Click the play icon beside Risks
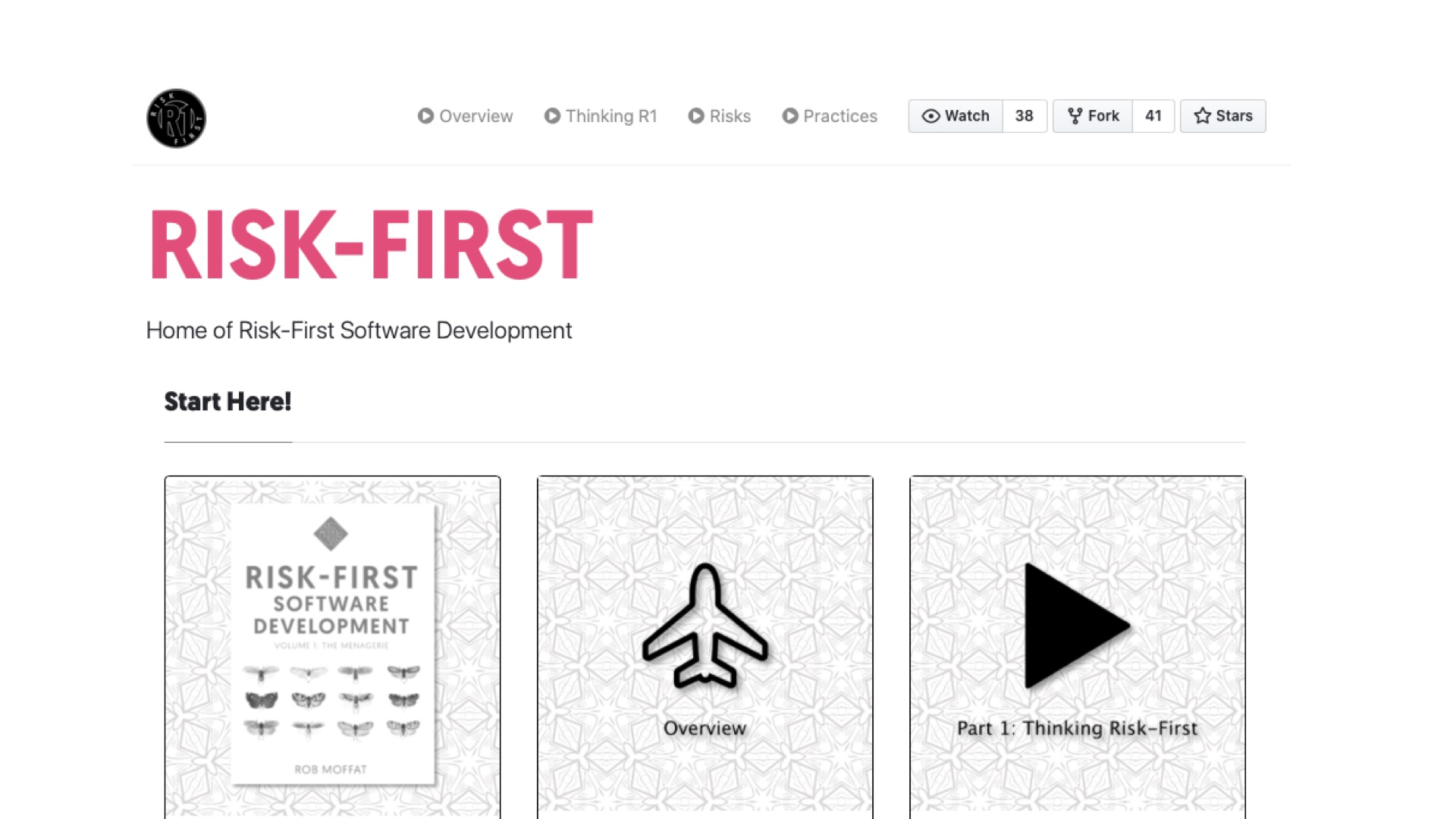This screenshot has width=1456, height=819. click(x=696, y=116)
